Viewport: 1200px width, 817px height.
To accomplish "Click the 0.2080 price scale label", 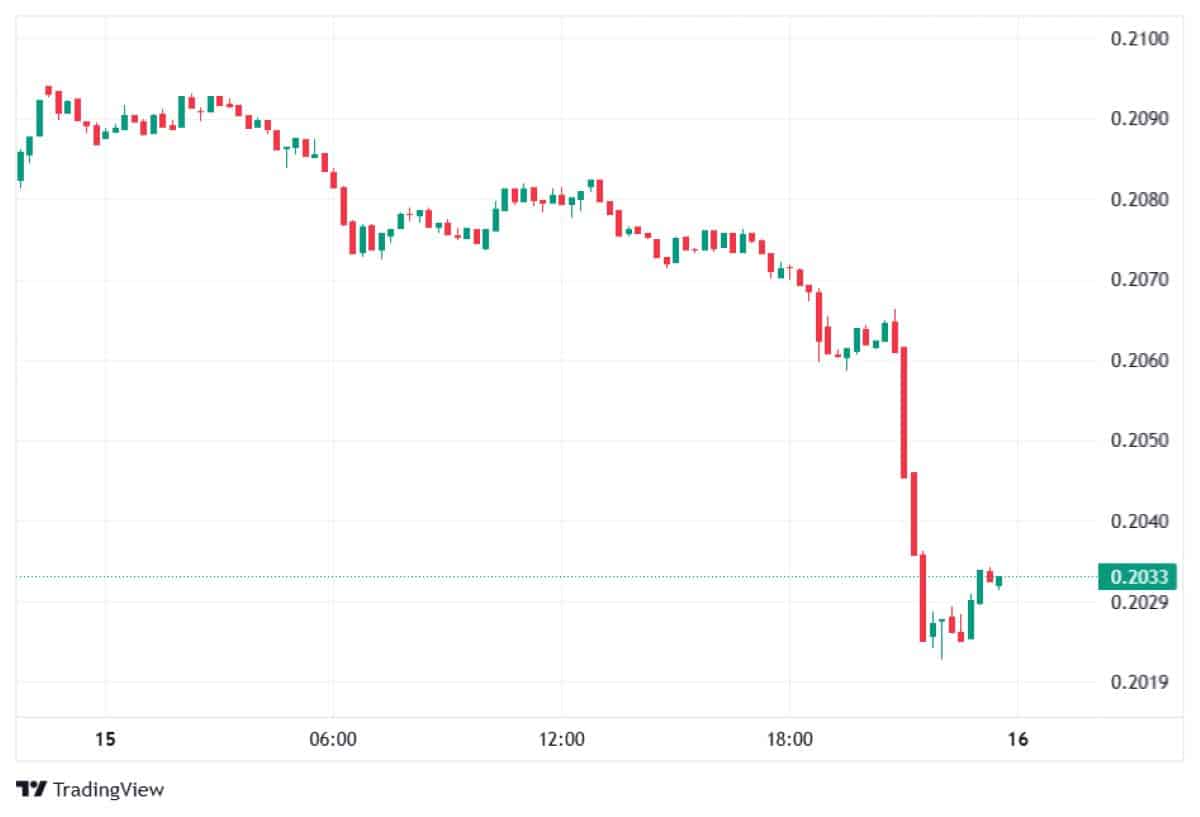I will (1139, 200).
